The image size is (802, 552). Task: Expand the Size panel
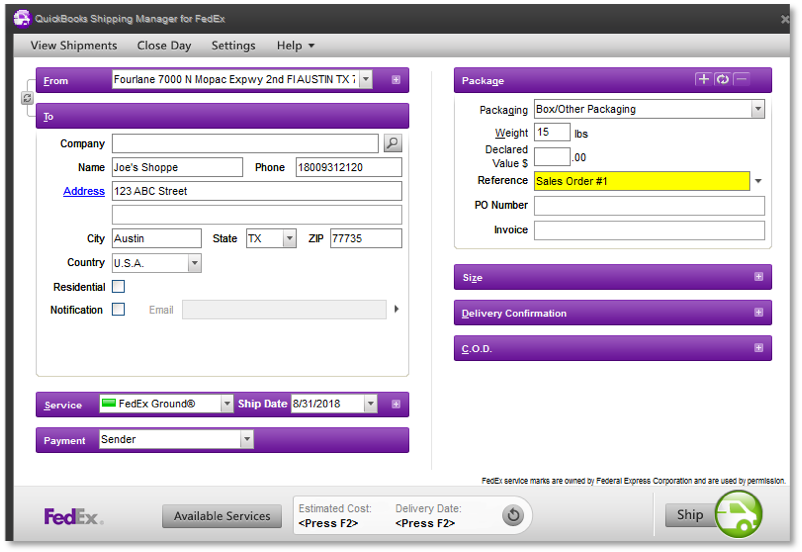tap(759, 277)
